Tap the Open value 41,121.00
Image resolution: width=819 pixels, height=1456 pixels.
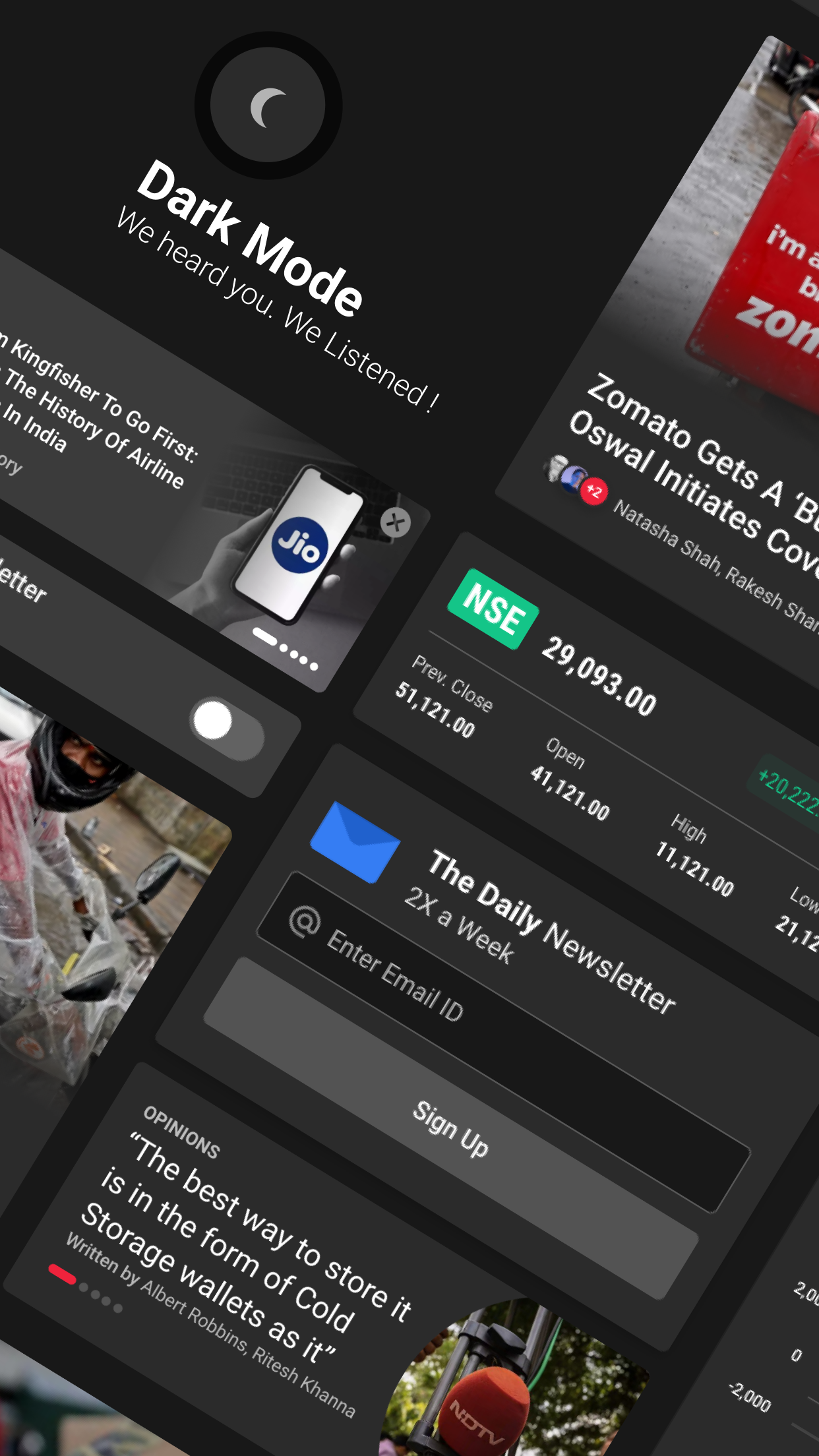[570, 792]
